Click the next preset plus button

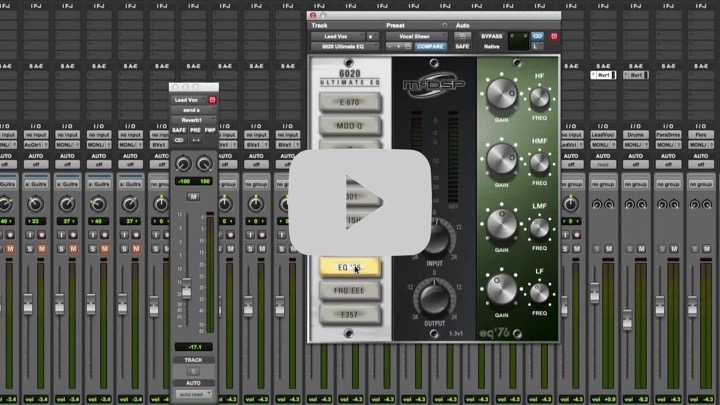399,46
